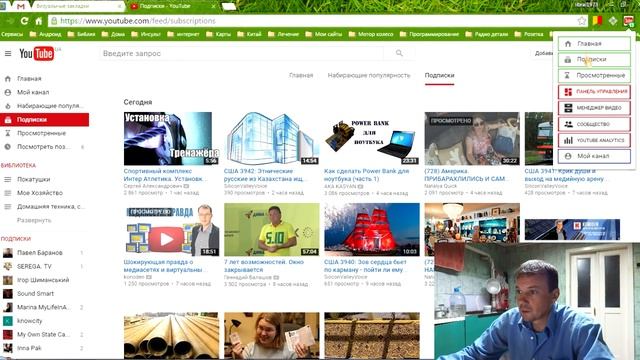Open the США 3940: Зов сердца title
This screenshot has width=640, height=360.
coord(365,266)
